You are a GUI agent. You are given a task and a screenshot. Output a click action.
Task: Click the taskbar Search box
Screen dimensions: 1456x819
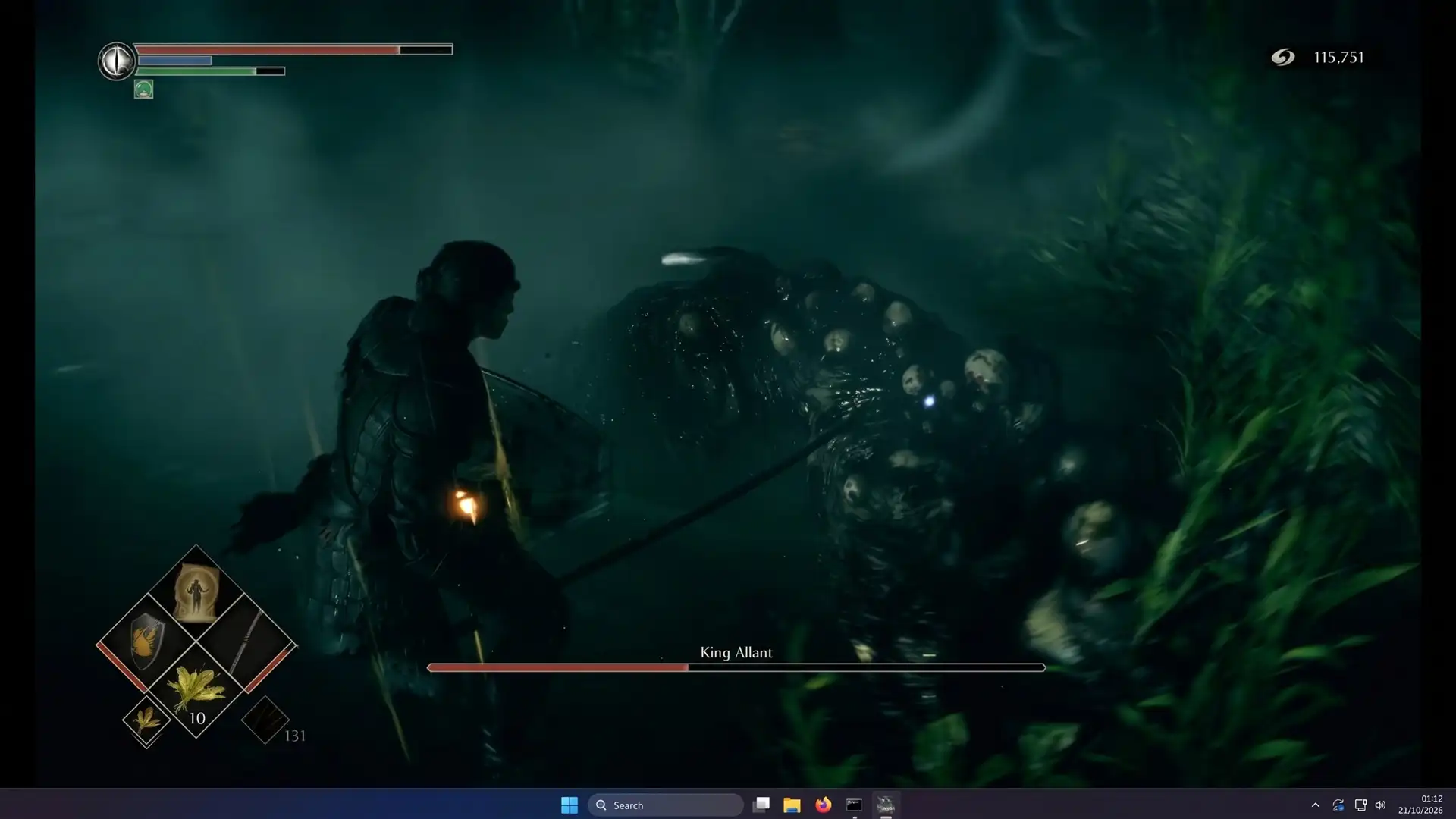coord(665,805)
